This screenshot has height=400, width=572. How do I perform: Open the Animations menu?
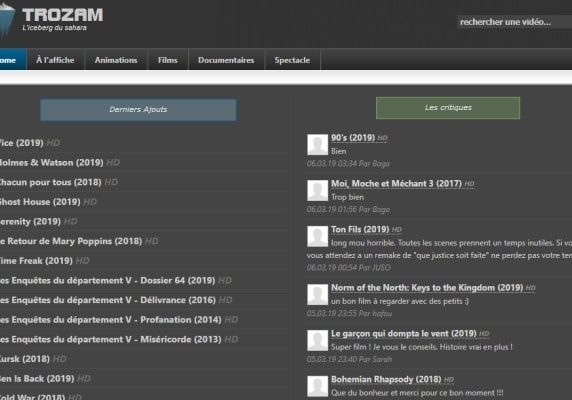pos(116,60)
